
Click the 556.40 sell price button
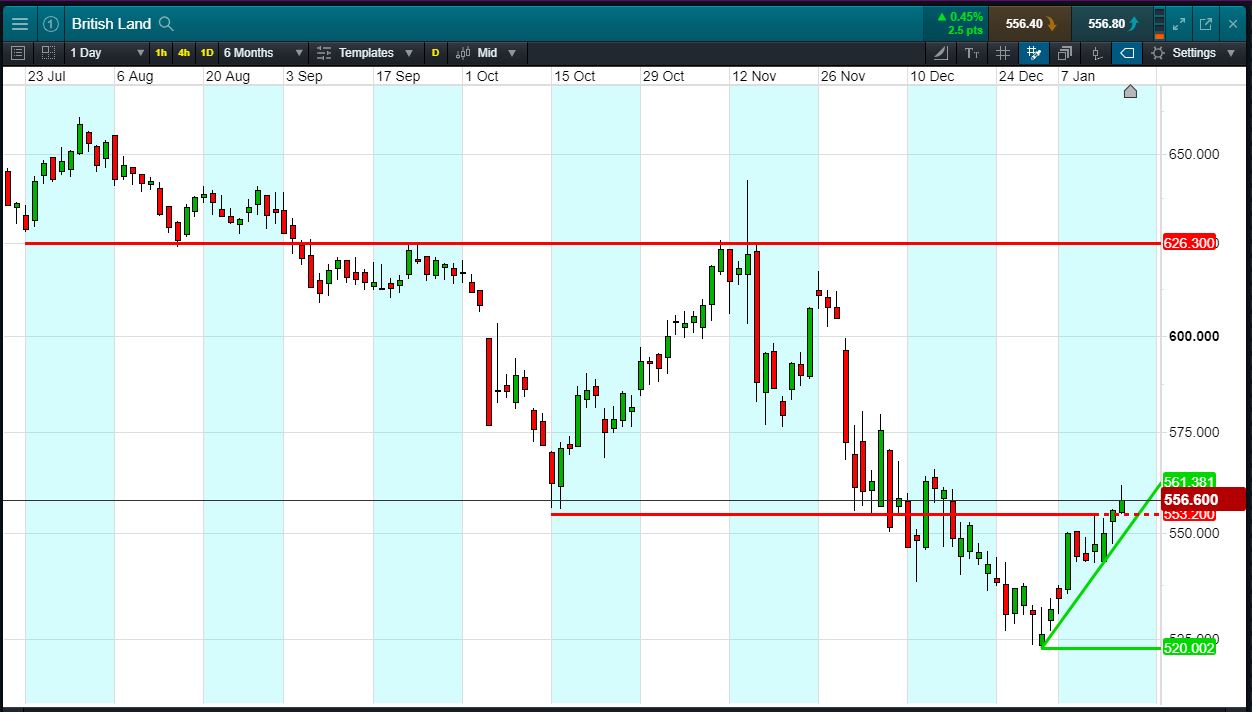[x=1029, y=23]
